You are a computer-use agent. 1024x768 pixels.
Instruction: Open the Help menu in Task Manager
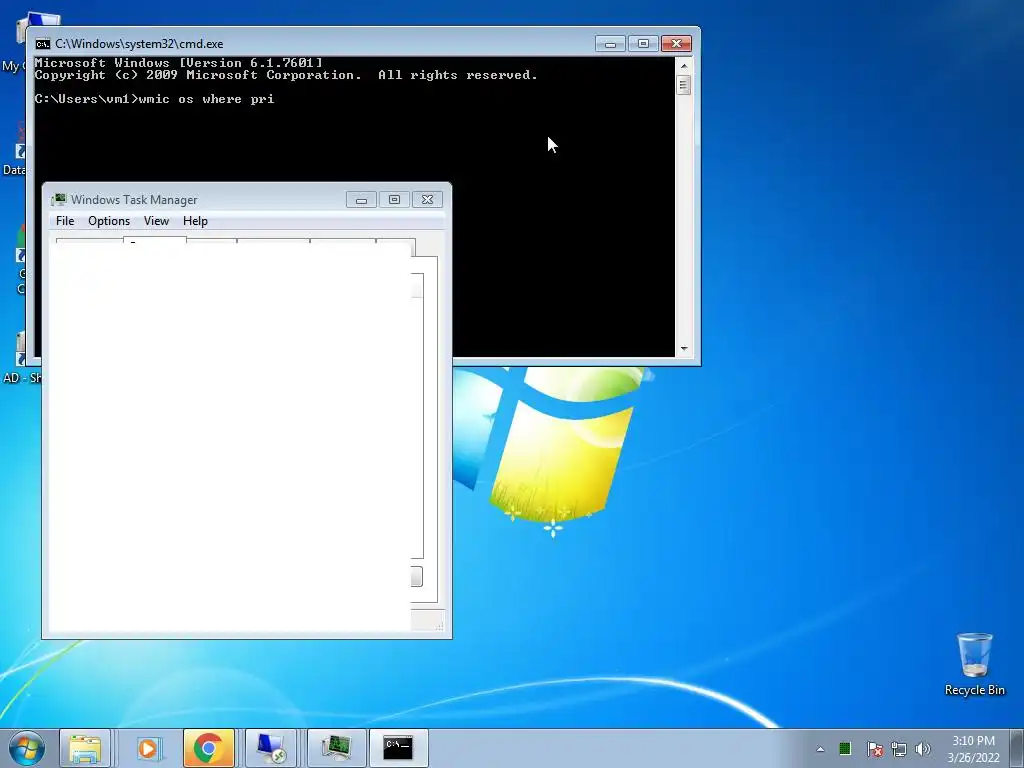pyautogui.click(x=195, y=221)
